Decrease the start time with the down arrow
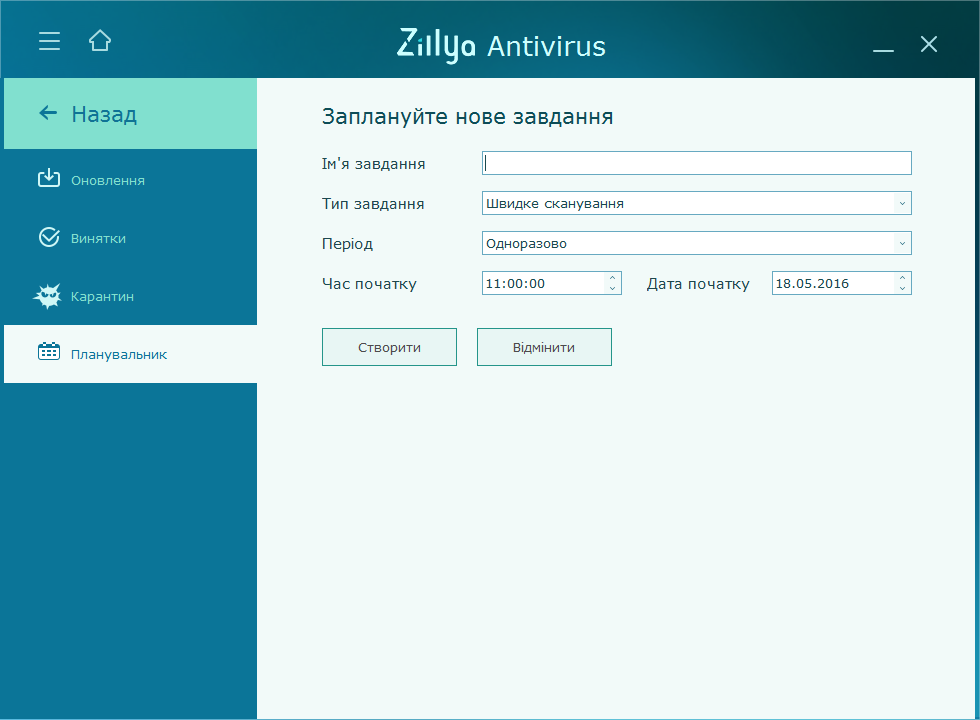The height and width of the screenshot is (720, 980). pos(611,287)
